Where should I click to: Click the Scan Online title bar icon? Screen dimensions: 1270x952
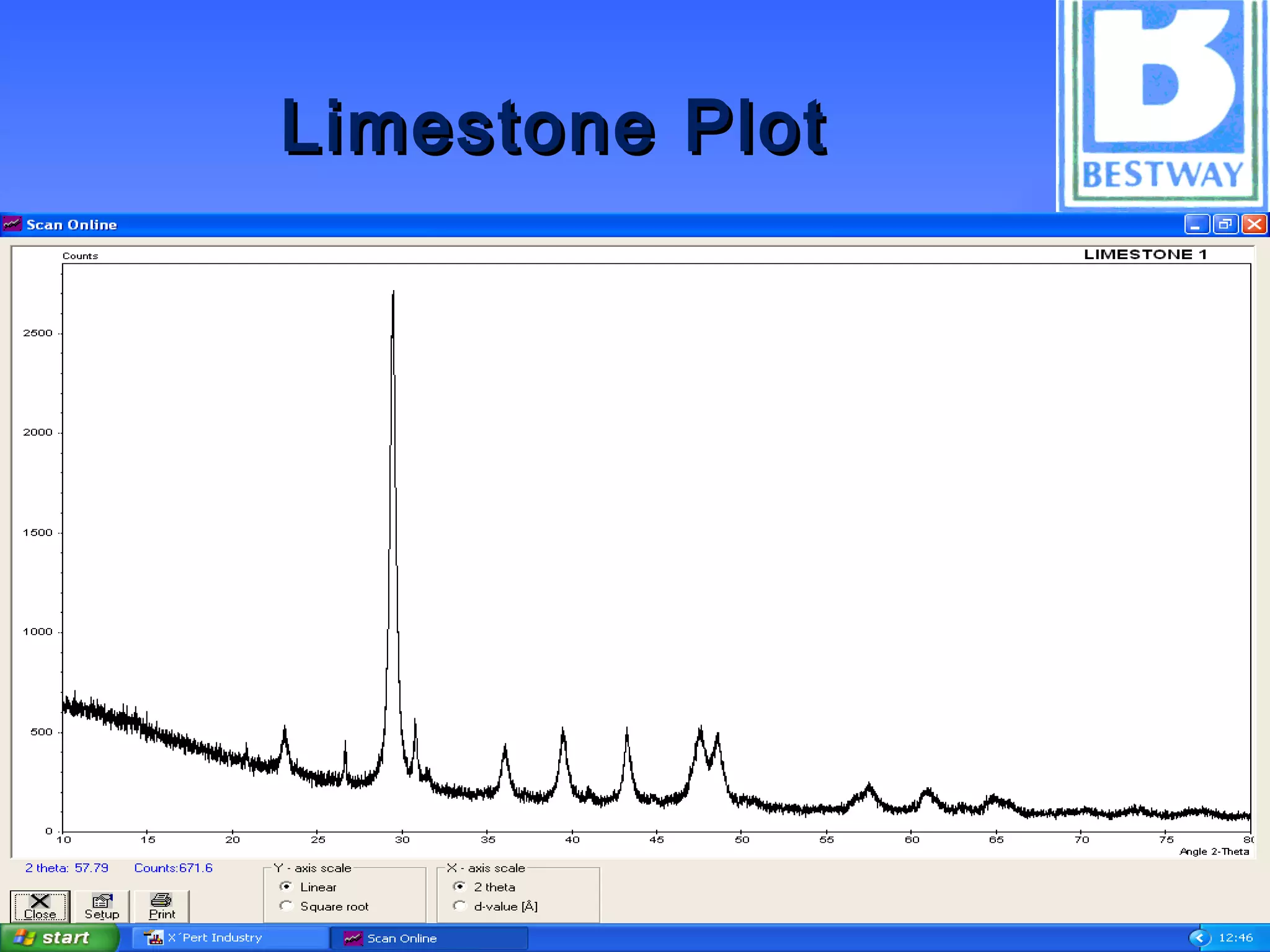12,224
